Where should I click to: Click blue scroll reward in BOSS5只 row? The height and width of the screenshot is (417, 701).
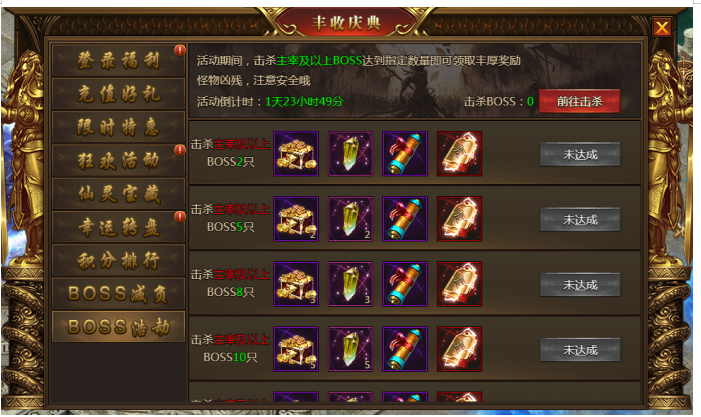click(405, 219)
